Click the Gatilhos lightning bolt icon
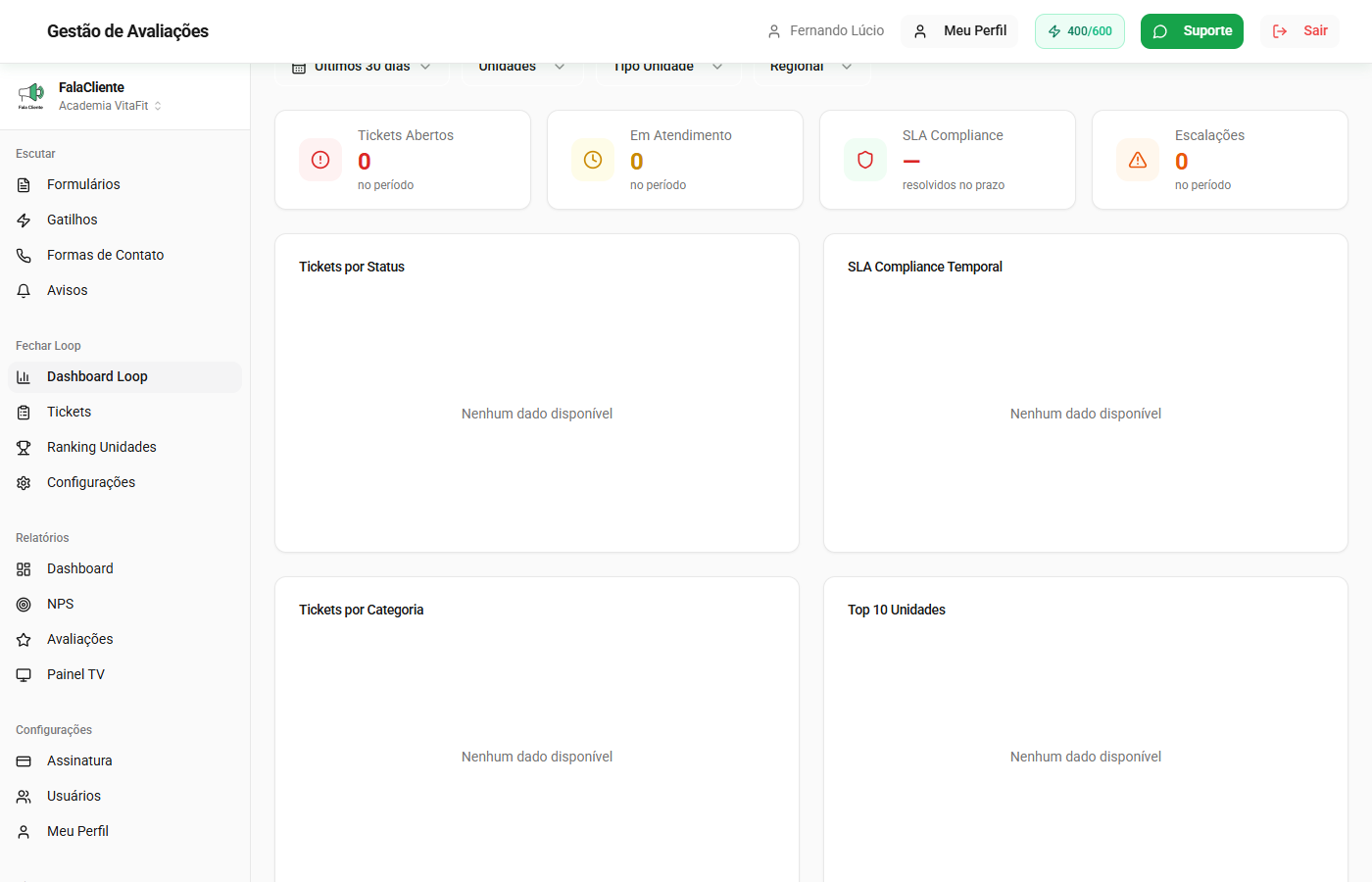The height and width of the screenshot is (882, 1372). pos(24,220)
